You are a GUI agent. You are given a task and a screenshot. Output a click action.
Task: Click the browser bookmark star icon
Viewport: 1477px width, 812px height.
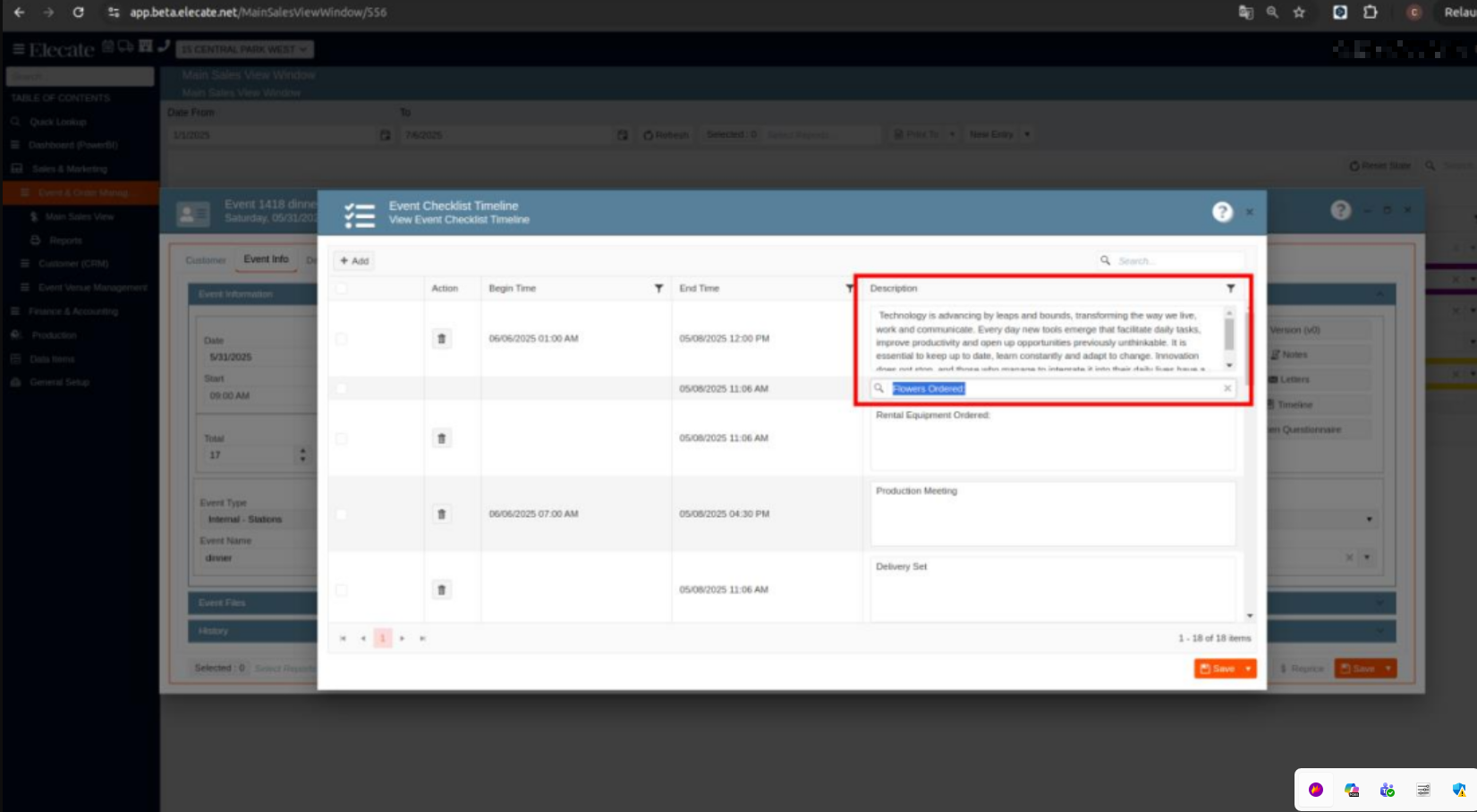1299,13
